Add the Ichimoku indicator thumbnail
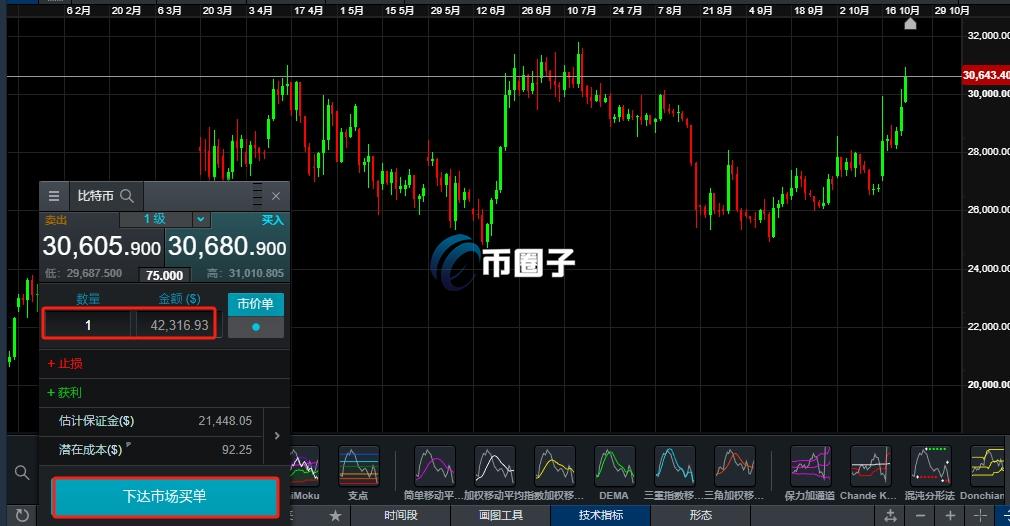Image resolution: width=1010 pixels, height=526 pixels. pos(305,473)
